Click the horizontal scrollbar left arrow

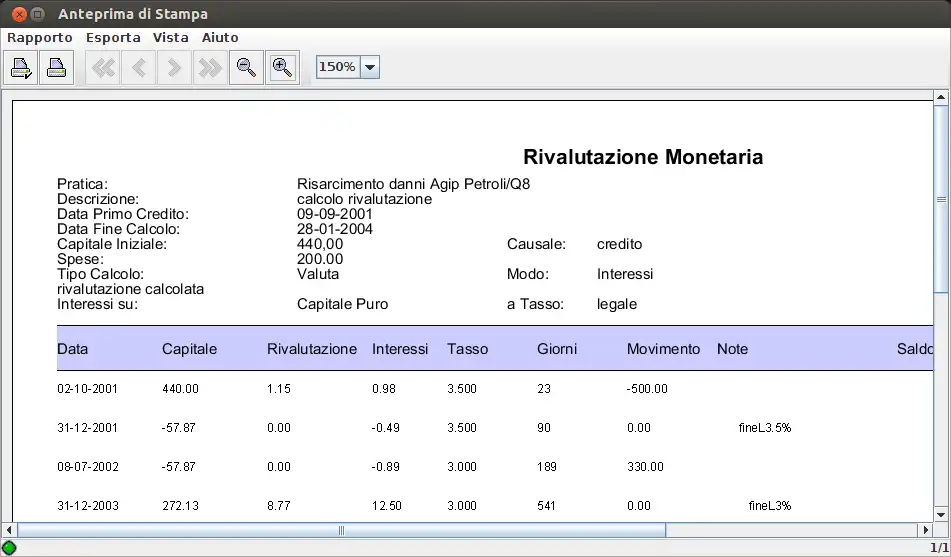pos(9,530)
